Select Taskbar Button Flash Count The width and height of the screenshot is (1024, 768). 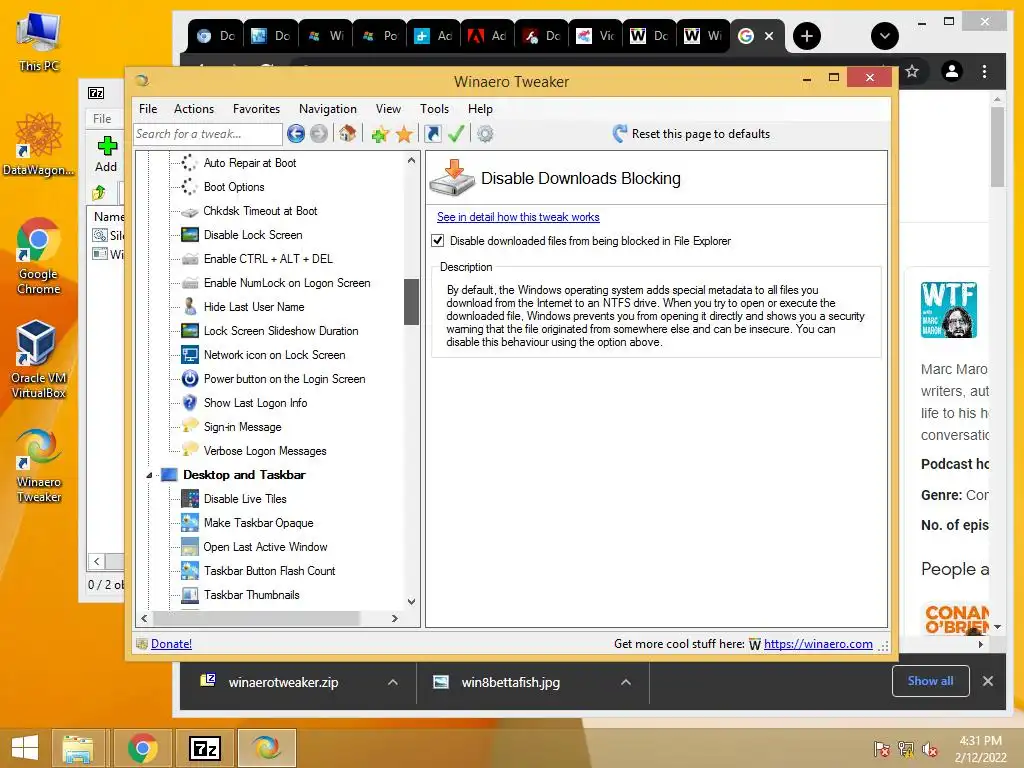point(269,571)
